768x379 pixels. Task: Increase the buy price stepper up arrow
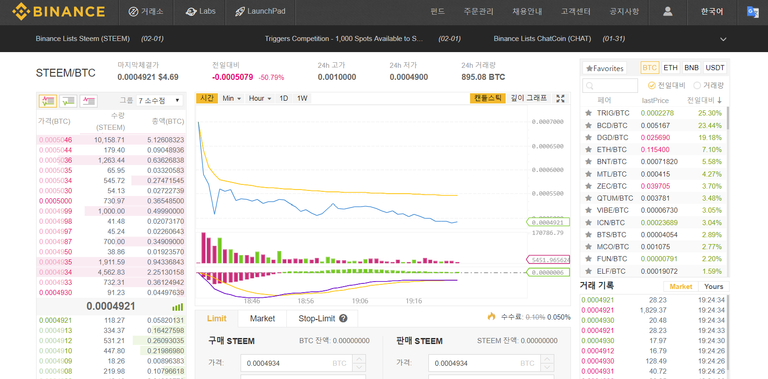coord(359,359)
